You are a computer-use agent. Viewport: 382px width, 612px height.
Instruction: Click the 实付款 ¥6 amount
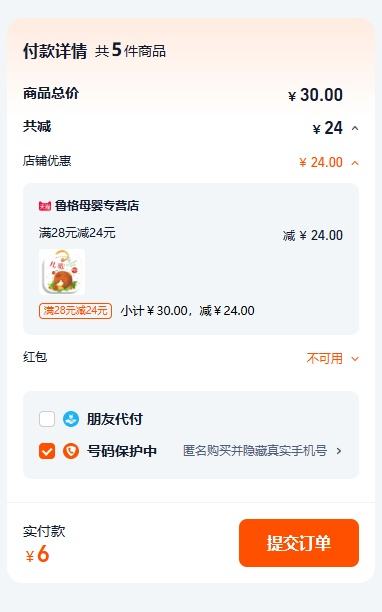coord(37,554)
